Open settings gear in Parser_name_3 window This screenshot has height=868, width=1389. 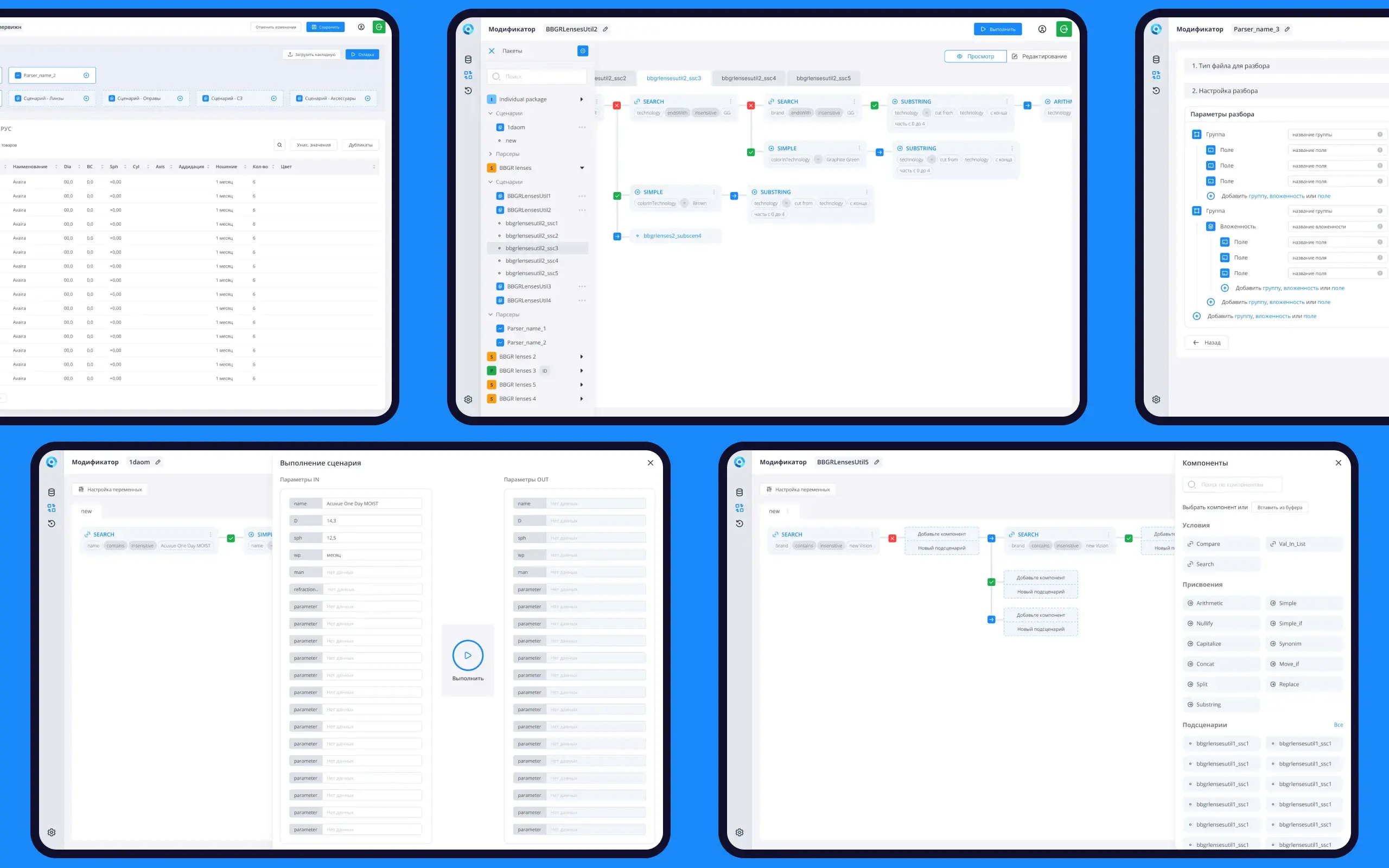coord(1156,400)
